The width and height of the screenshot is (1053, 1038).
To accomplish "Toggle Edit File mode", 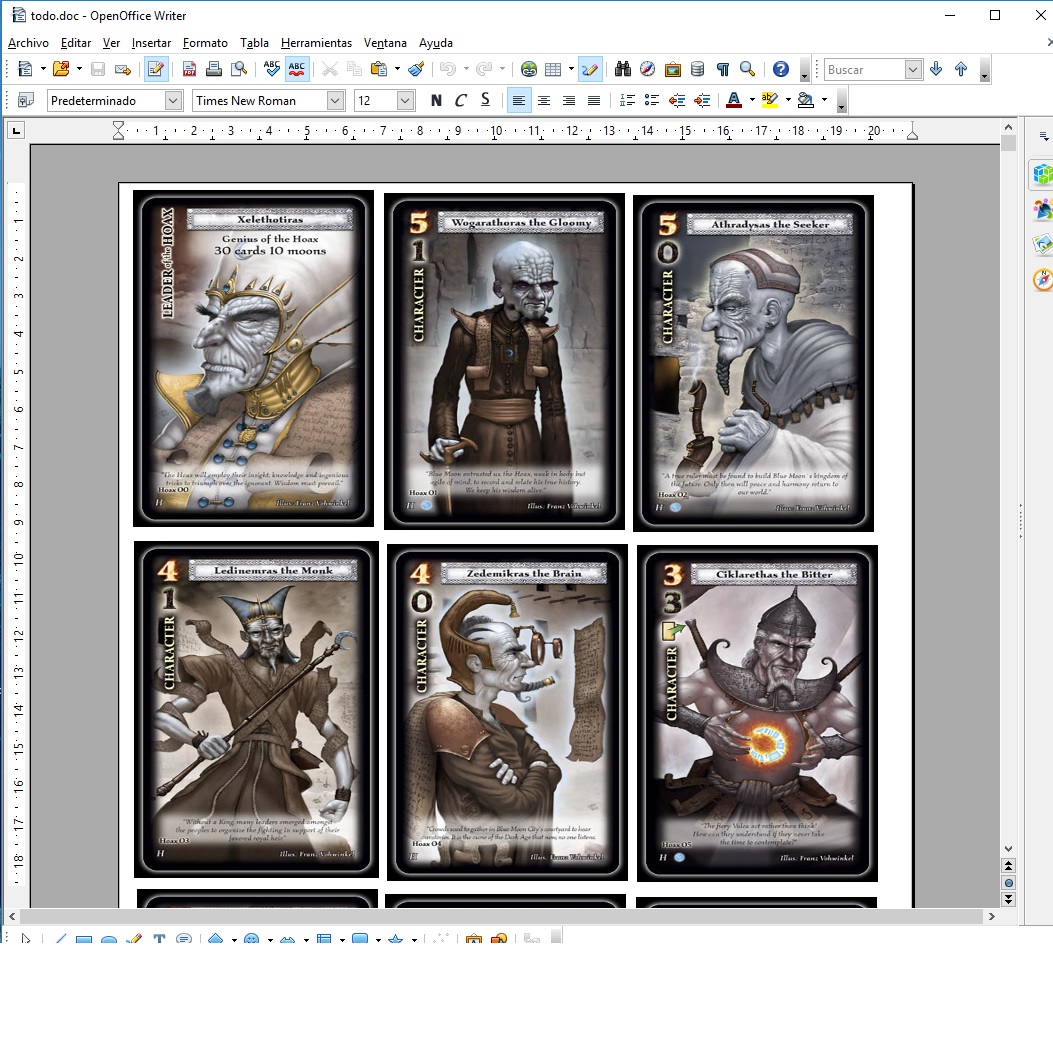I will [156, 69].
